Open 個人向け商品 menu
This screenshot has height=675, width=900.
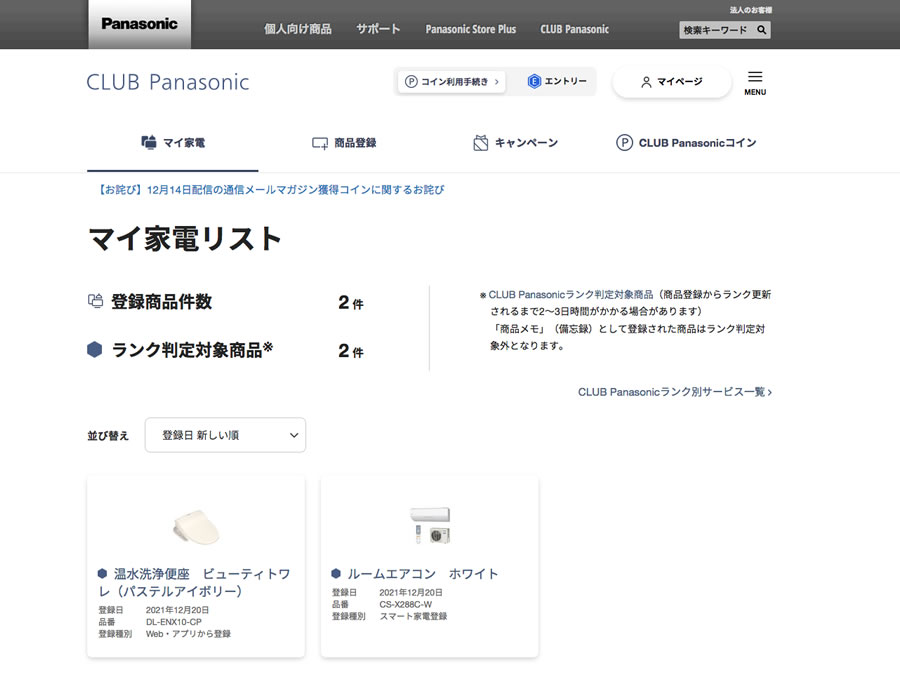[x=298, y=29]
